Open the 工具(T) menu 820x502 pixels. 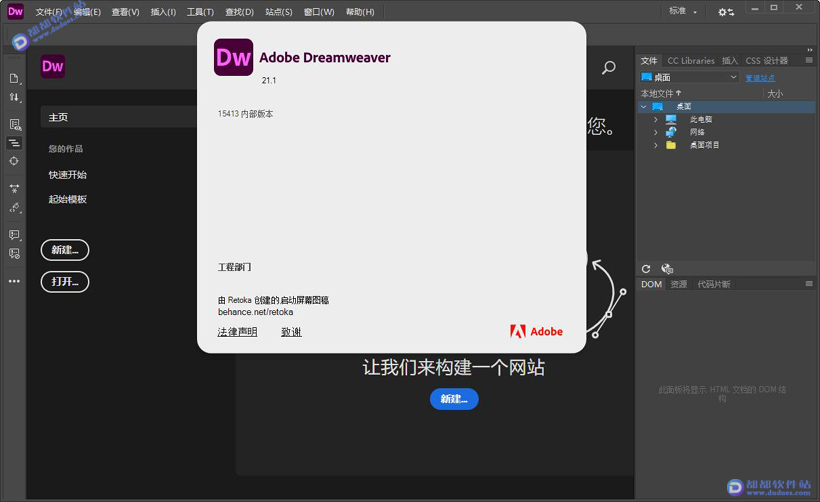(200, 12)
